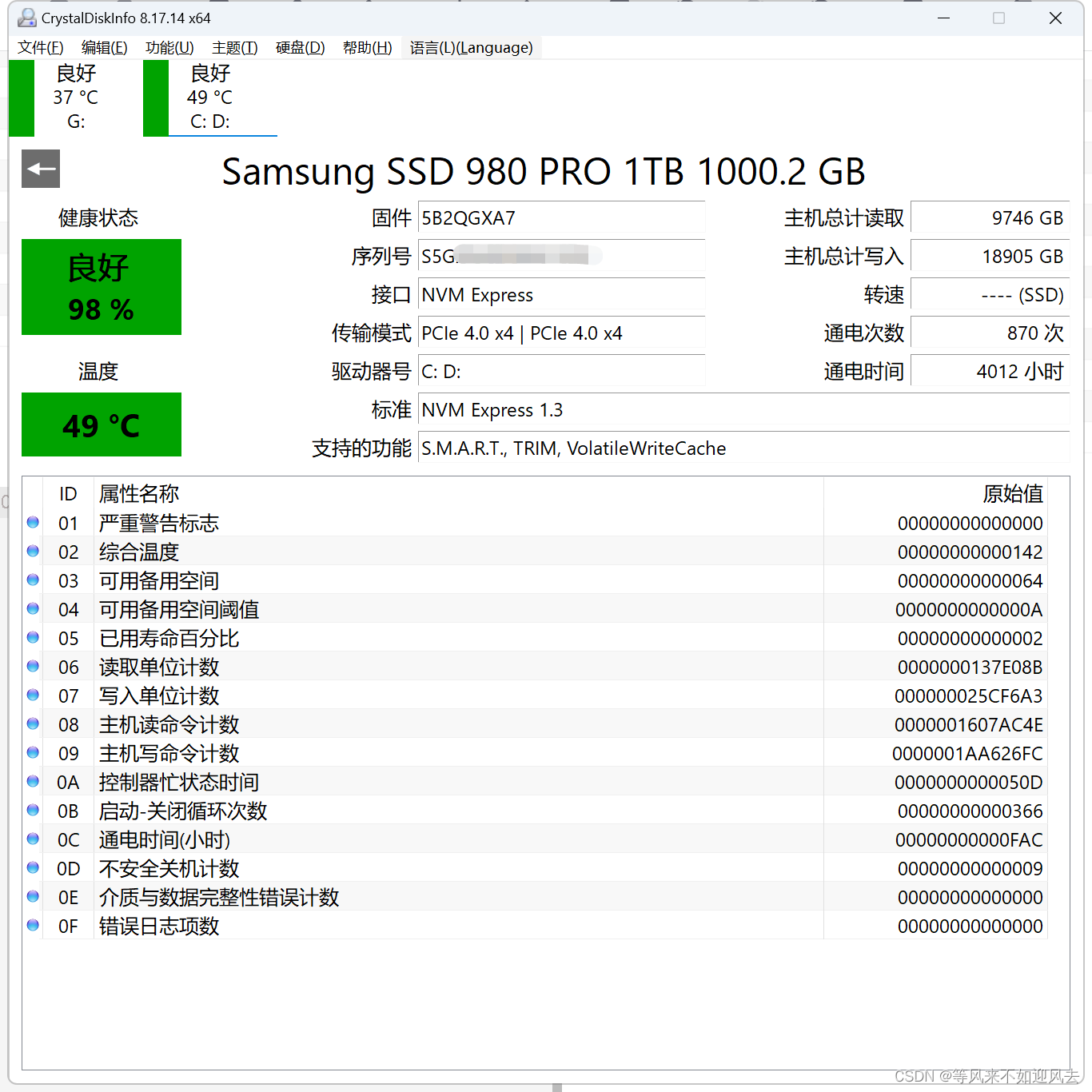The image size is (1092, 1092).
Task: Click the back arrow disk navigation button
Action: coord(41,169)
